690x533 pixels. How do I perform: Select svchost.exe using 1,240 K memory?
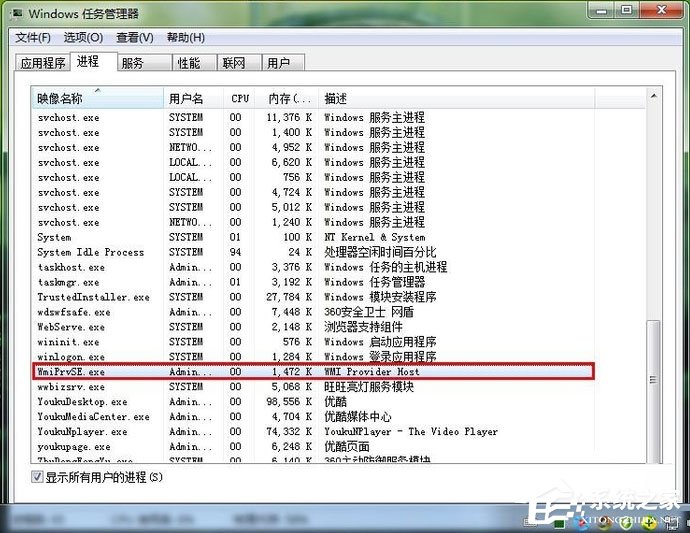pyautogui.click(x=313, y=222)
